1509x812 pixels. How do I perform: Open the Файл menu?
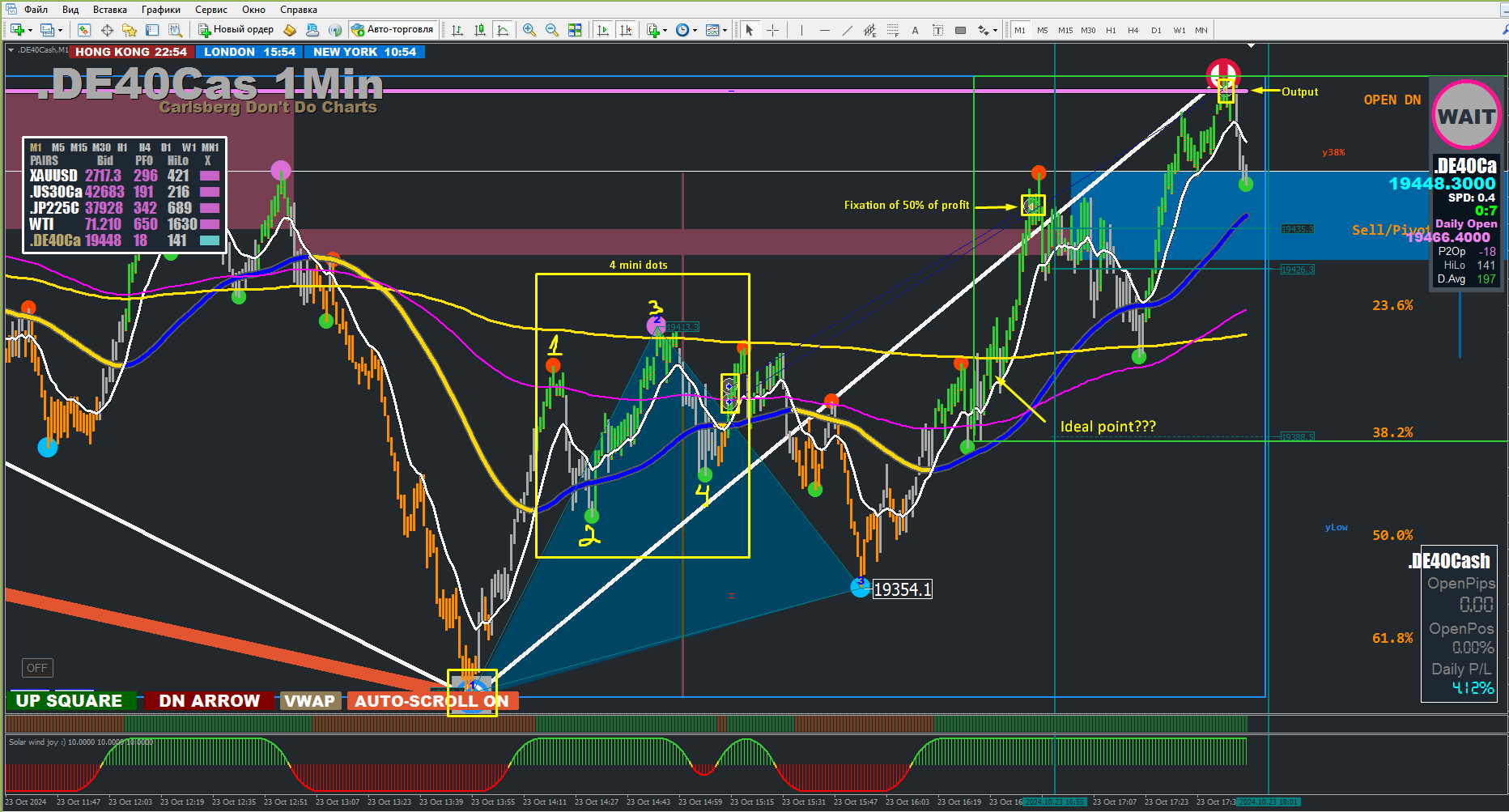36,10
